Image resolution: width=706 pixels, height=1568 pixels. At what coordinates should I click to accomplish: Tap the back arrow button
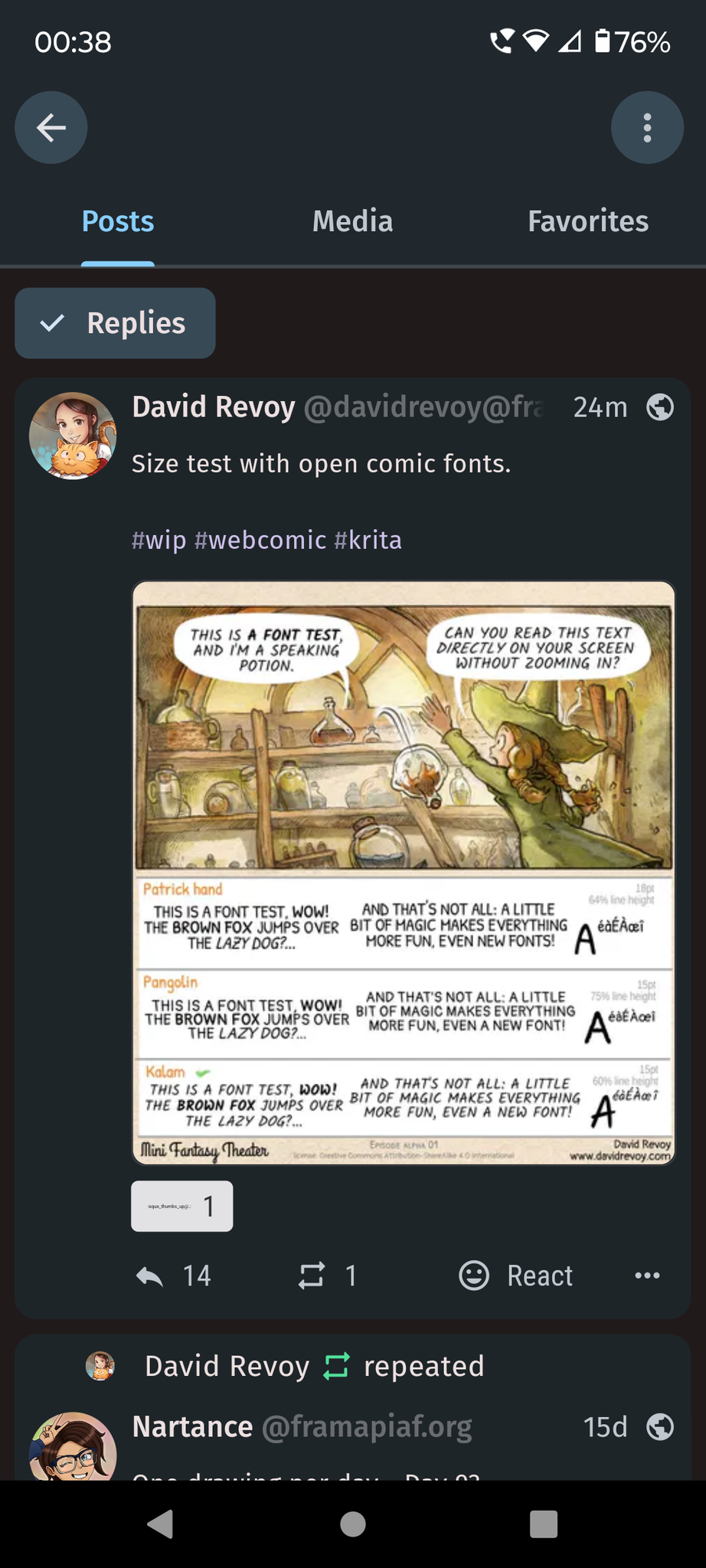coord(51,128)
